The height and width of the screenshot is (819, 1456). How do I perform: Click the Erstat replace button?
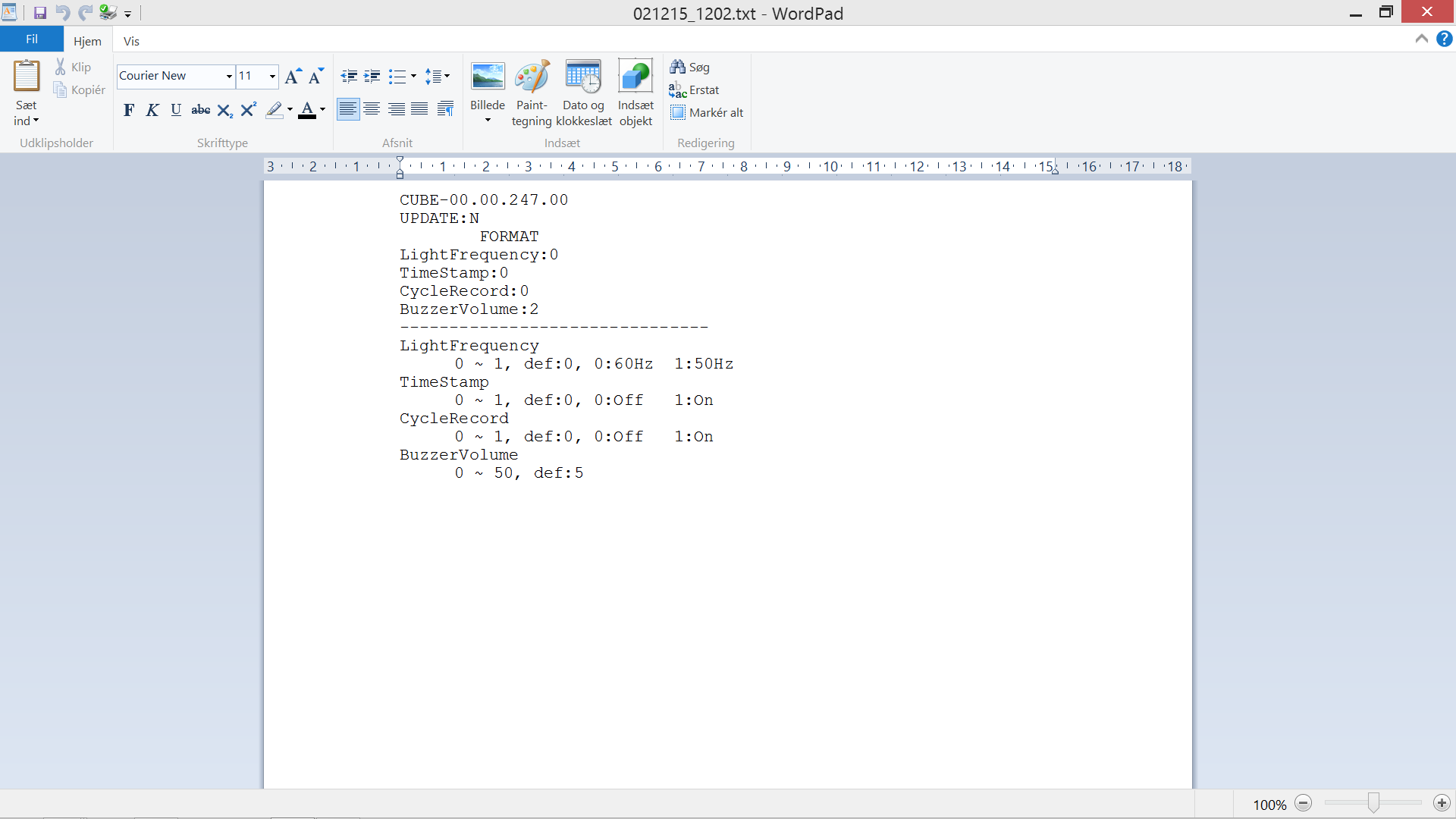[695, 90]
